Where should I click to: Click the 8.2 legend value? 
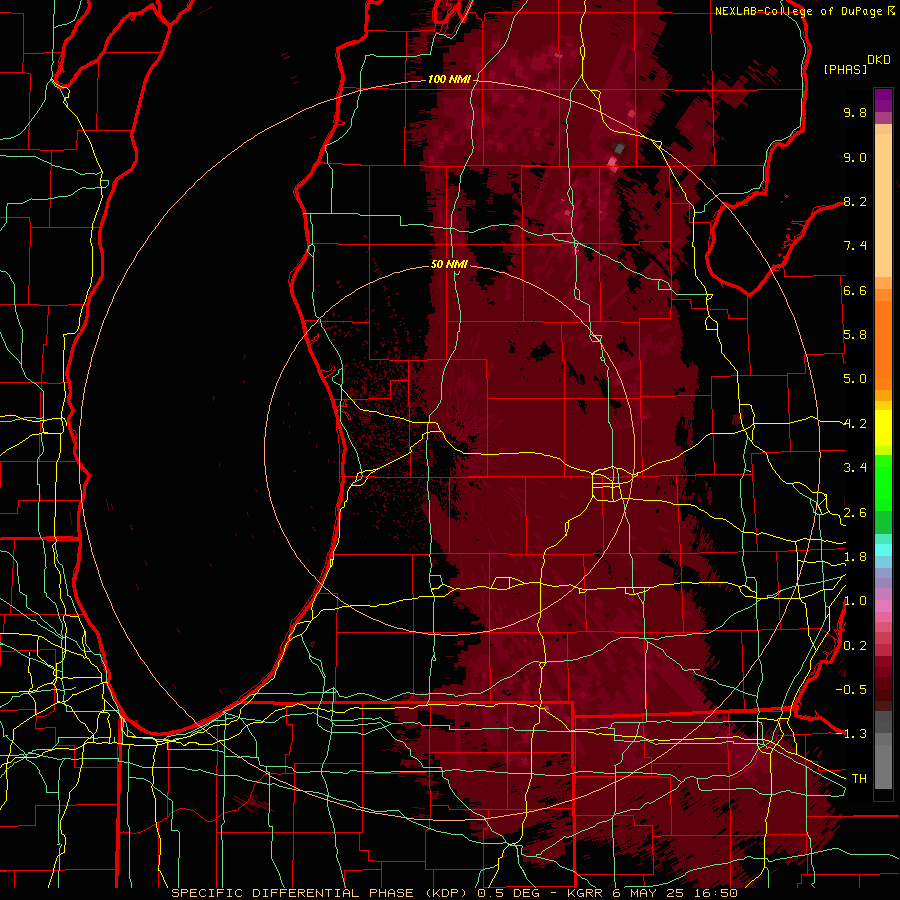[x=855, y=201]
